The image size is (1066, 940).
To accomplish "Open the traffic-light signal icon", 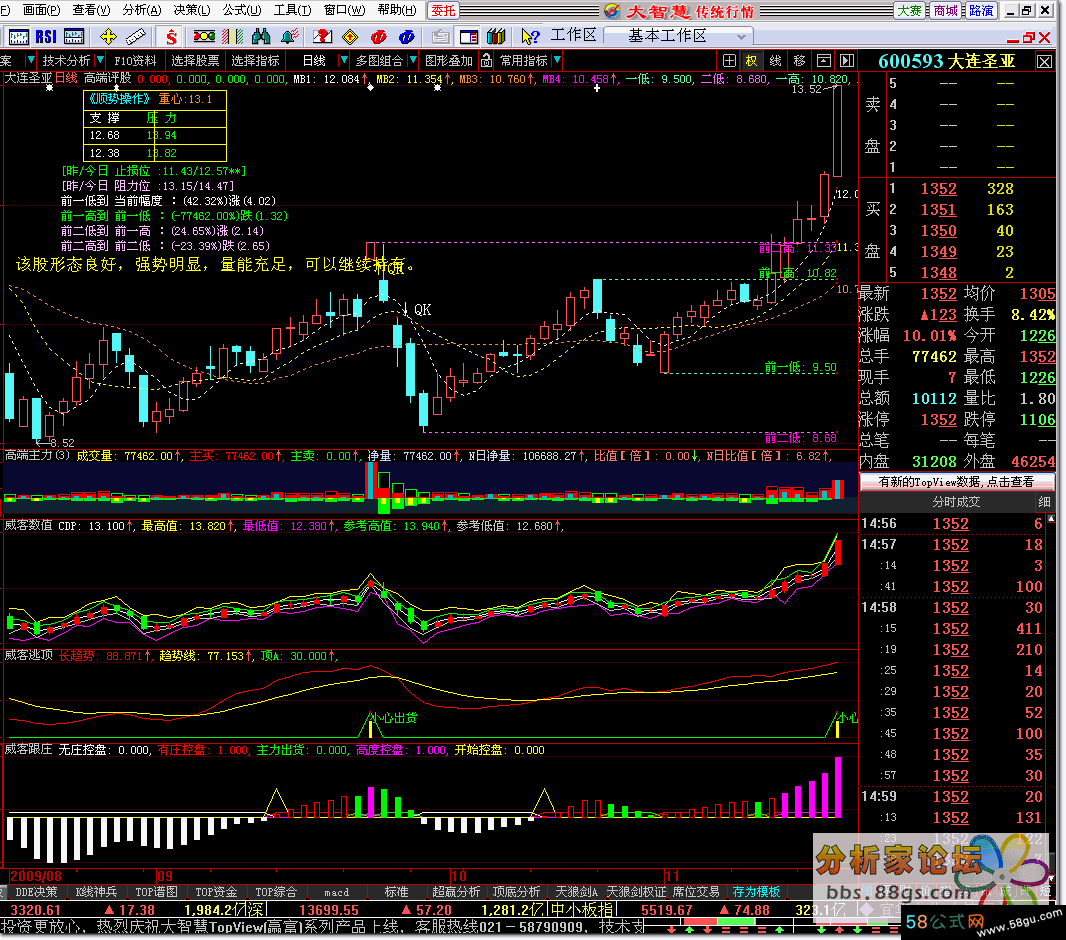I will [x=204, y=37].
